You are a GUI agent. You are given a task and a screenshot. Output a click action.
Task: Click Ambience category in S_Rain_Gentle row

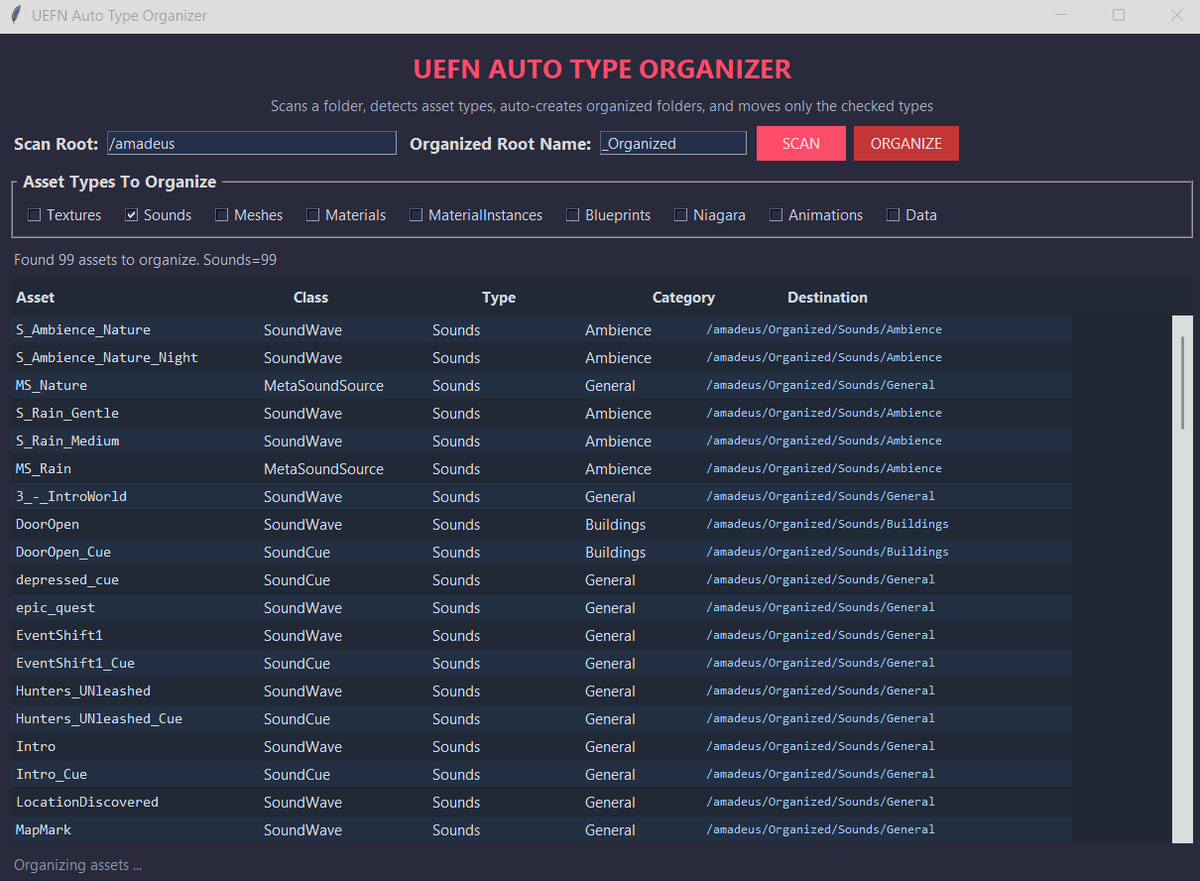[618, 413]
